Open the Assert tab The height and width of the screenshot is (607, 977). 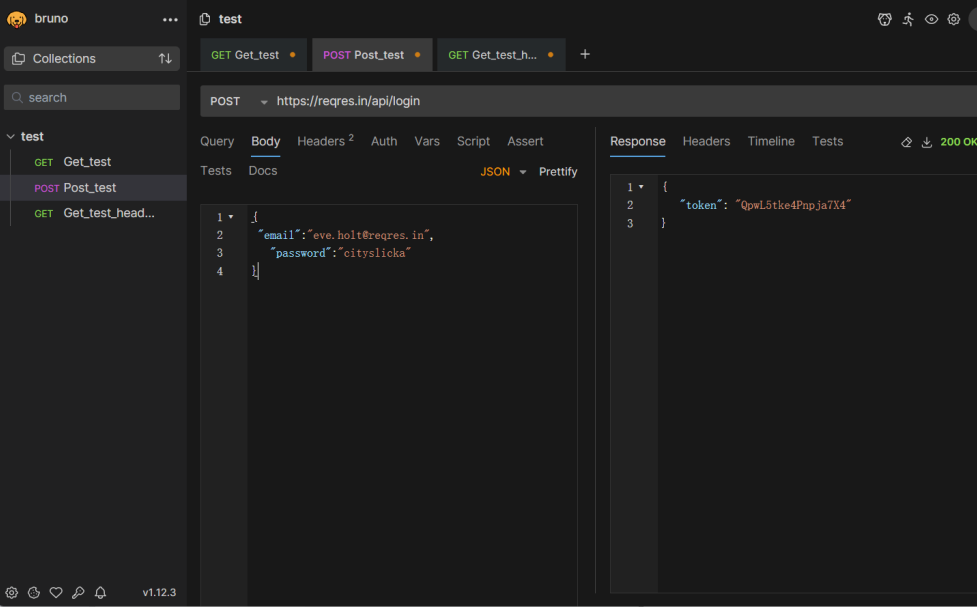pos(525,141)
